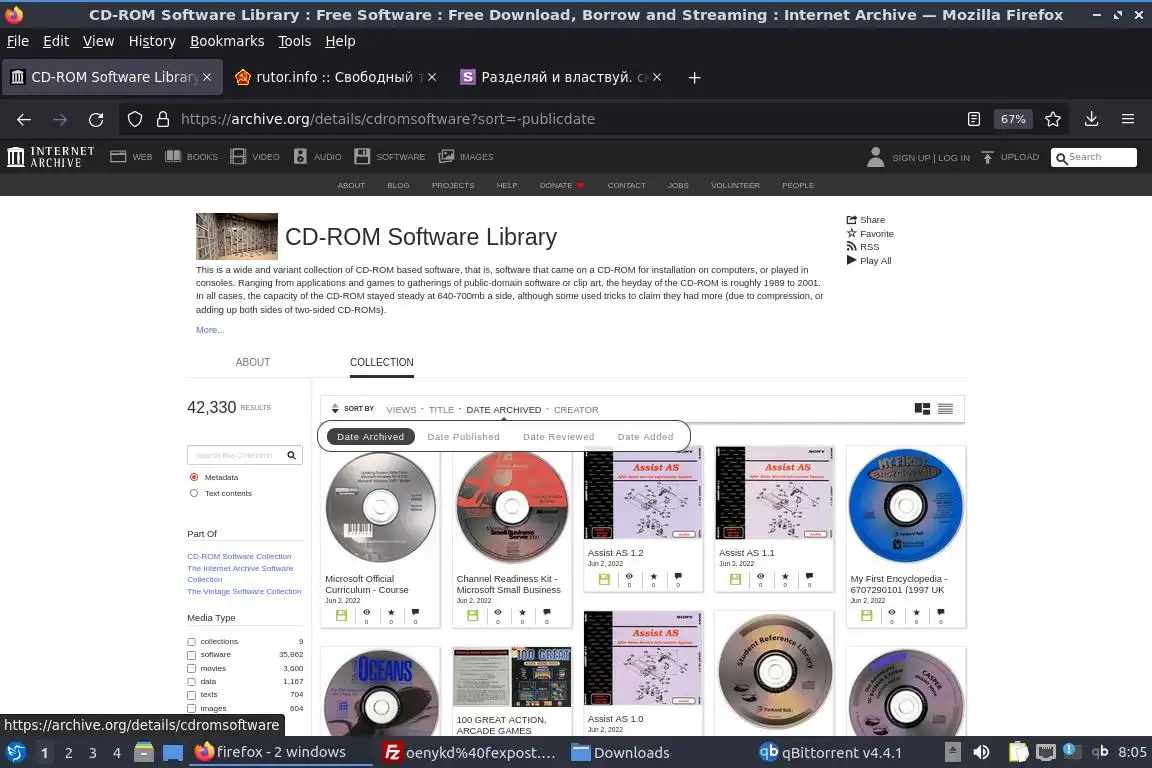Open the tracking protection shield icon
The height and width of the screenshot is (768, 1152).
134,119
